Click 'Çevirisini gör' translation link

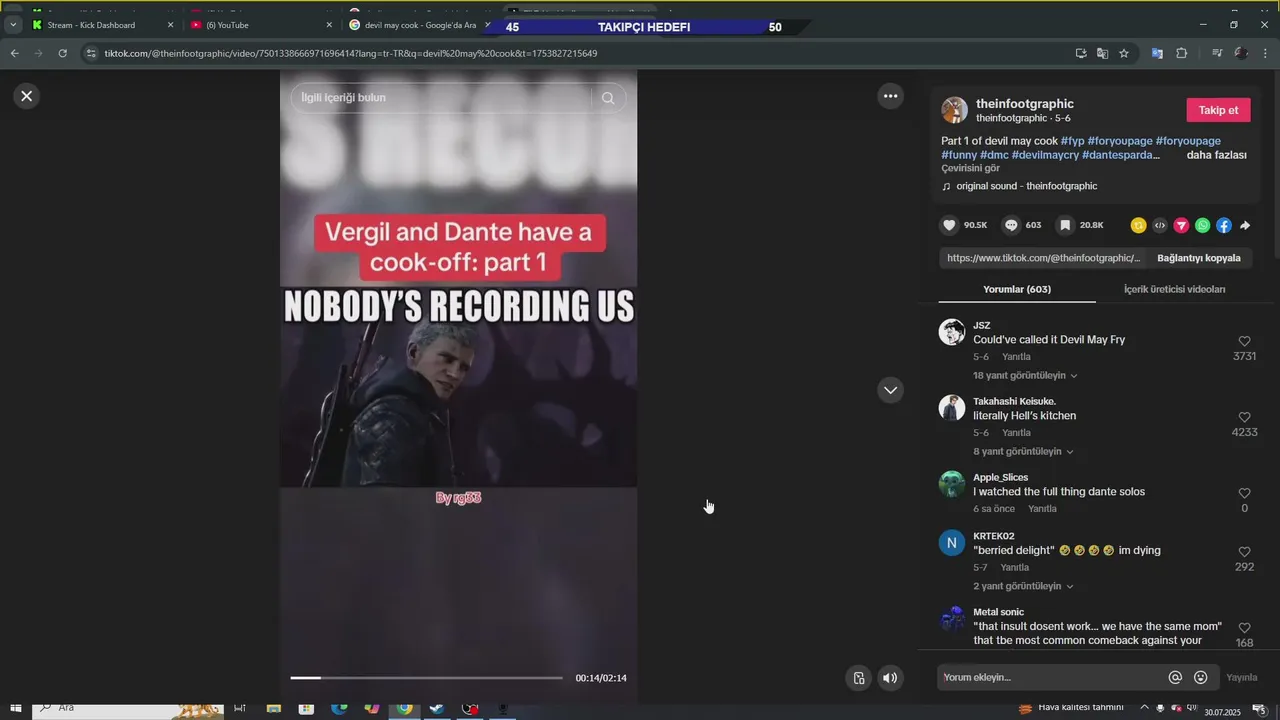[970, 168]
